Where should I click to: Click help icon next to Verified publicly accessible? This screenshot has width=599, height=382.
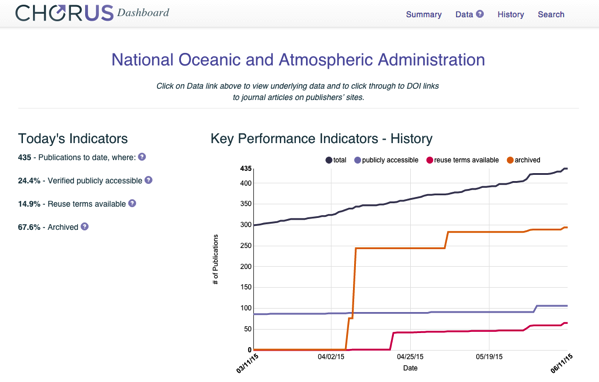148,180
